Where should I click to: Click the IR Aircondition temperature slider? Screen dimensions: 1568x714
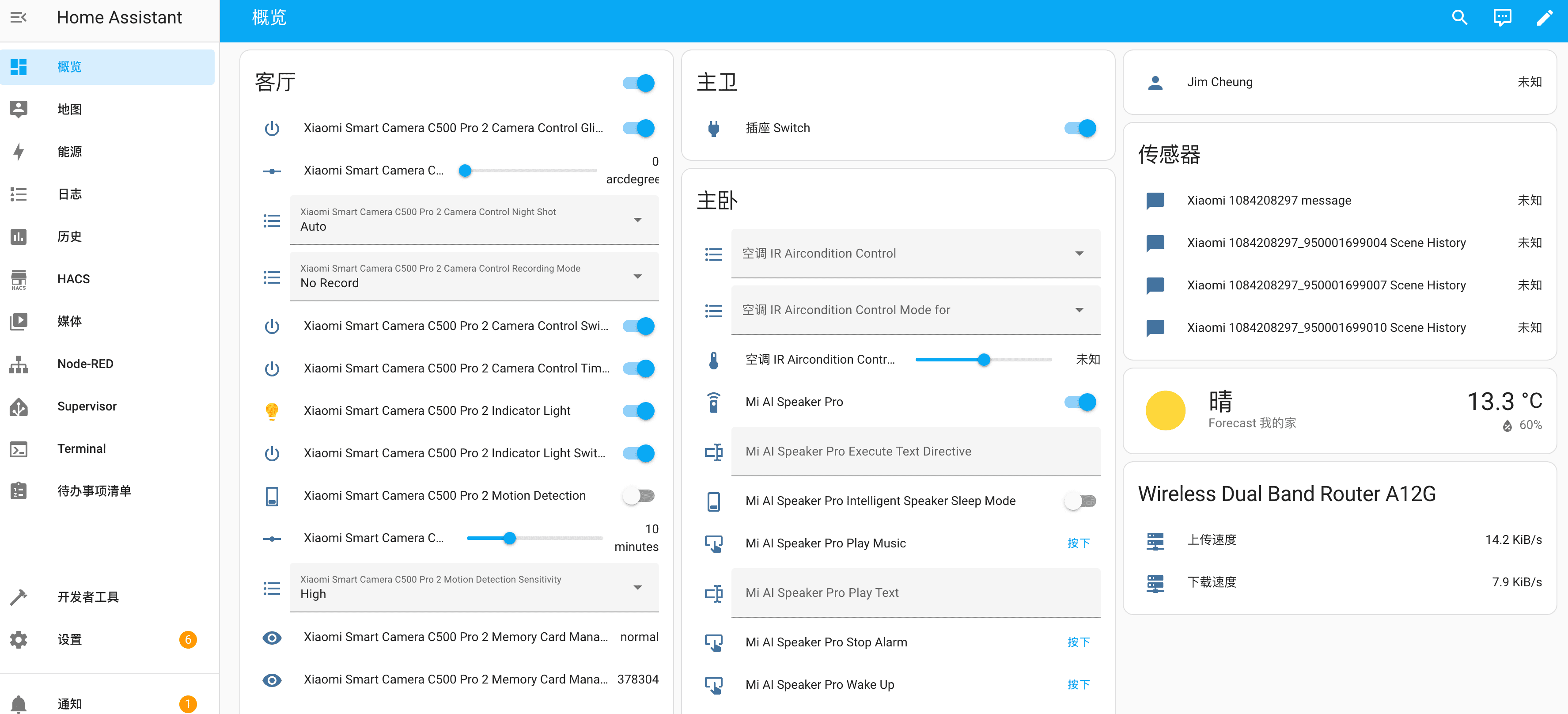point(984,361)
